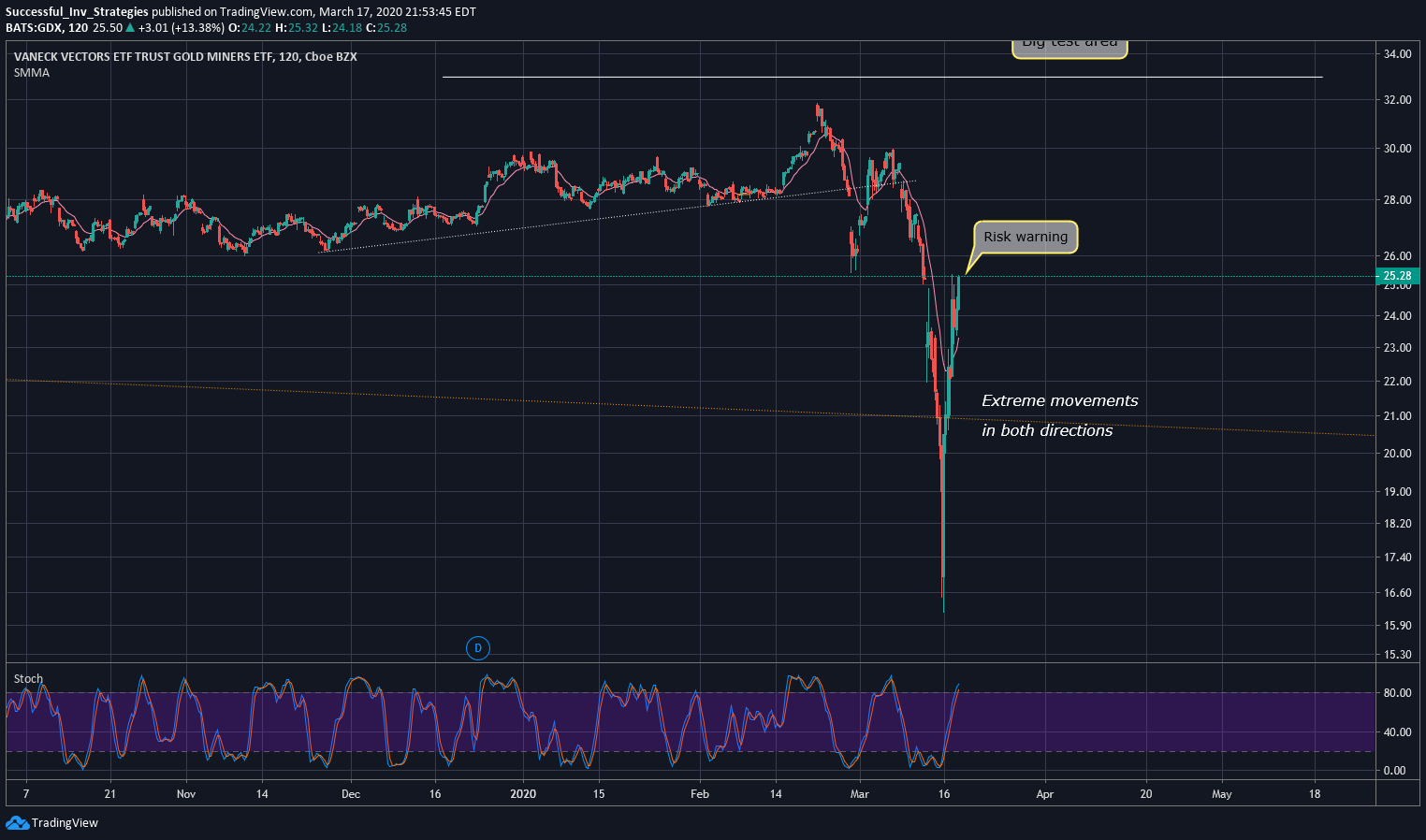Click the 'Apr' date axis label
1426x840 pixels.
click(x=1045, y=794)
